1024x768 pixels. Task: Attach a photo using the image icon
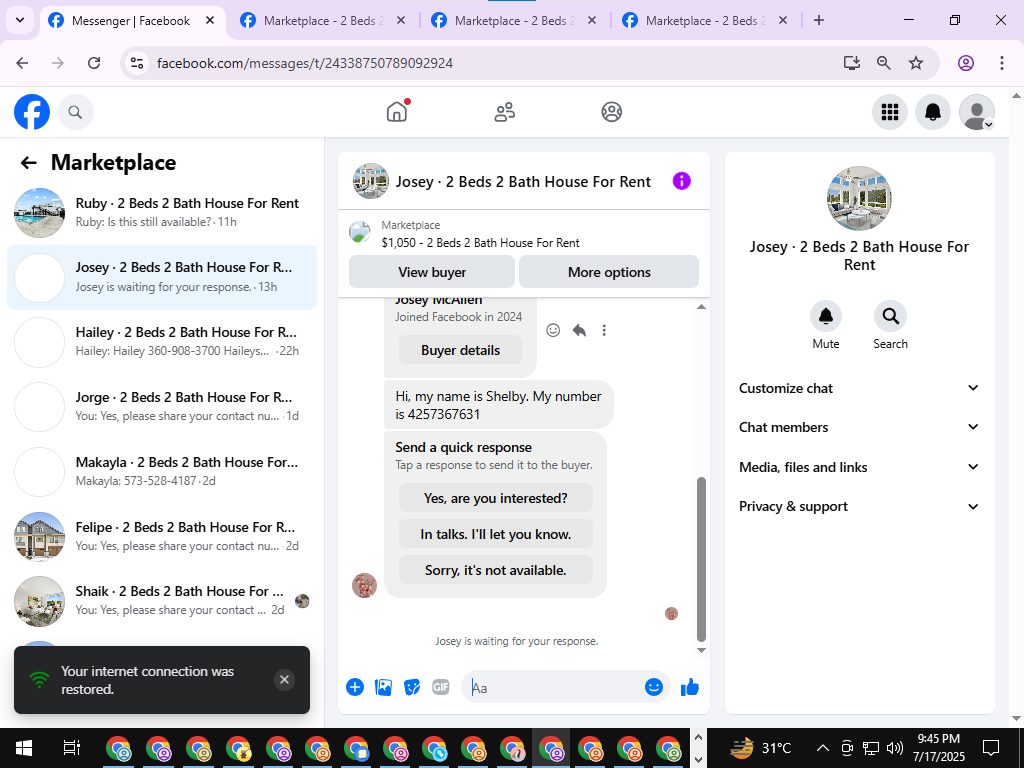[x=383, y=687]
